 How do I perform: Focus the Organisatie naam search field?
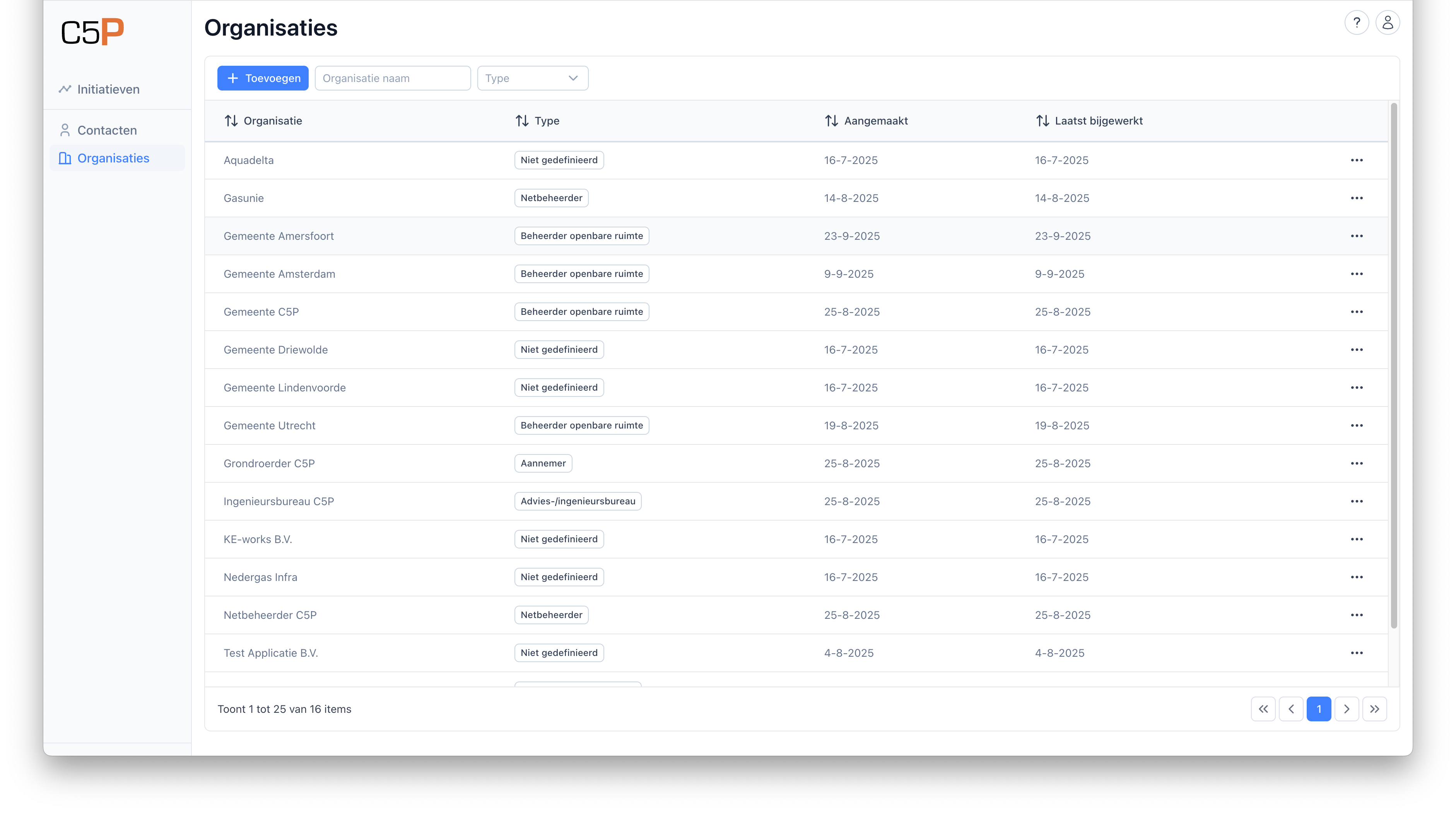(x=392, y=79)
